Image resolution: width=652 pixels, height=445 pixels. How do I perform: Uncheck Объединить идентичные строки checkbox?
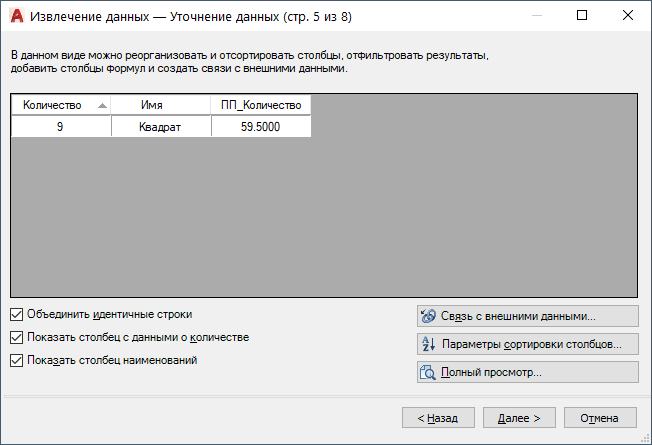tap(17, 314)
